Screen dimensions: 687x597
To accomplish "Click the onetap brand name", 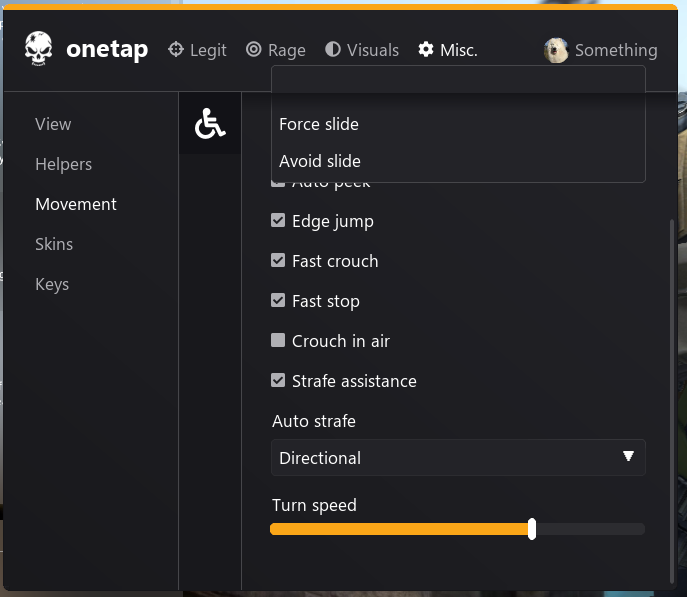I will (x=107, y=49).
